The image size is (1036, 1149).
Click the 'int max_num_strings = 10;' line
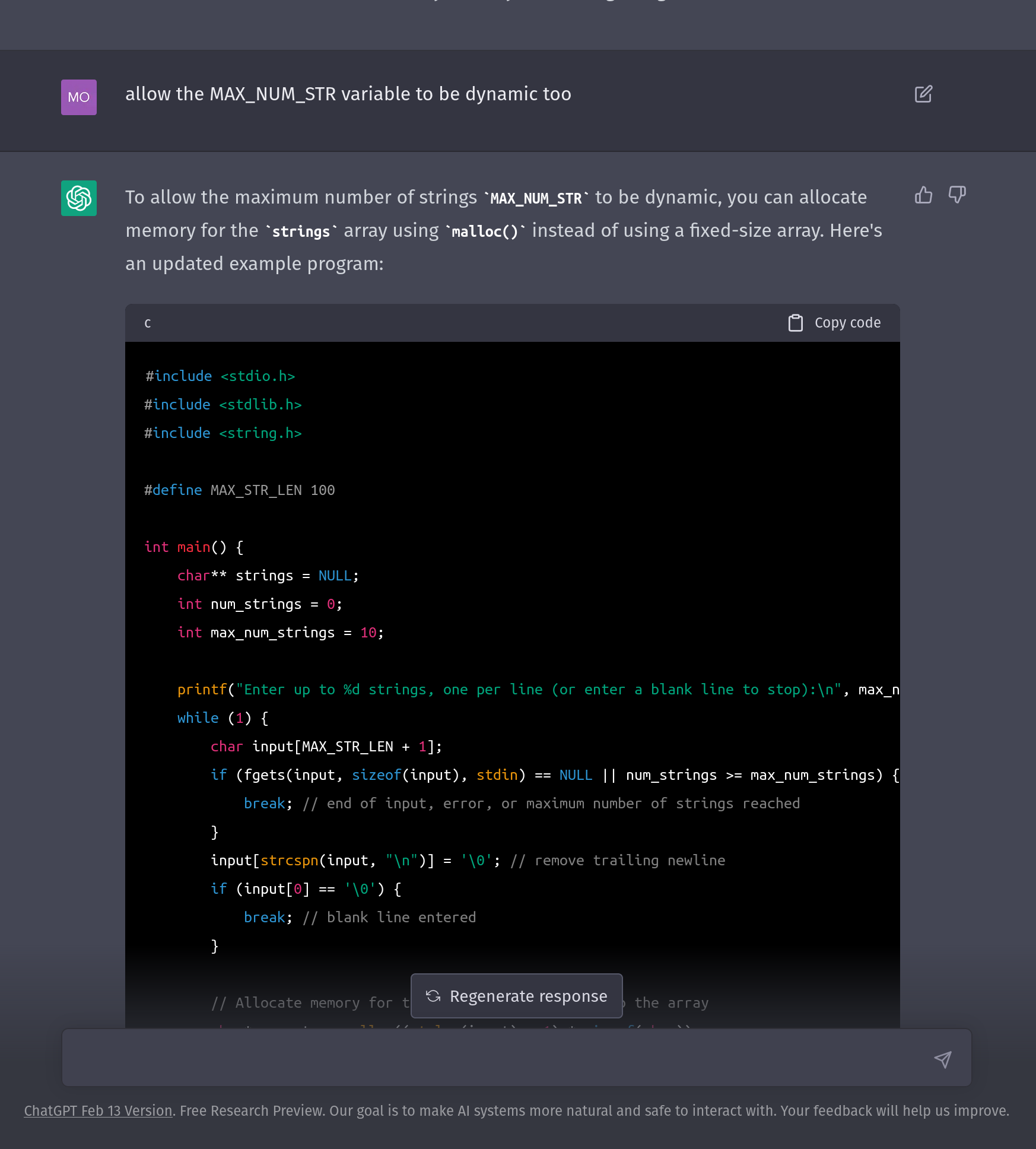(x=281, y=633)
